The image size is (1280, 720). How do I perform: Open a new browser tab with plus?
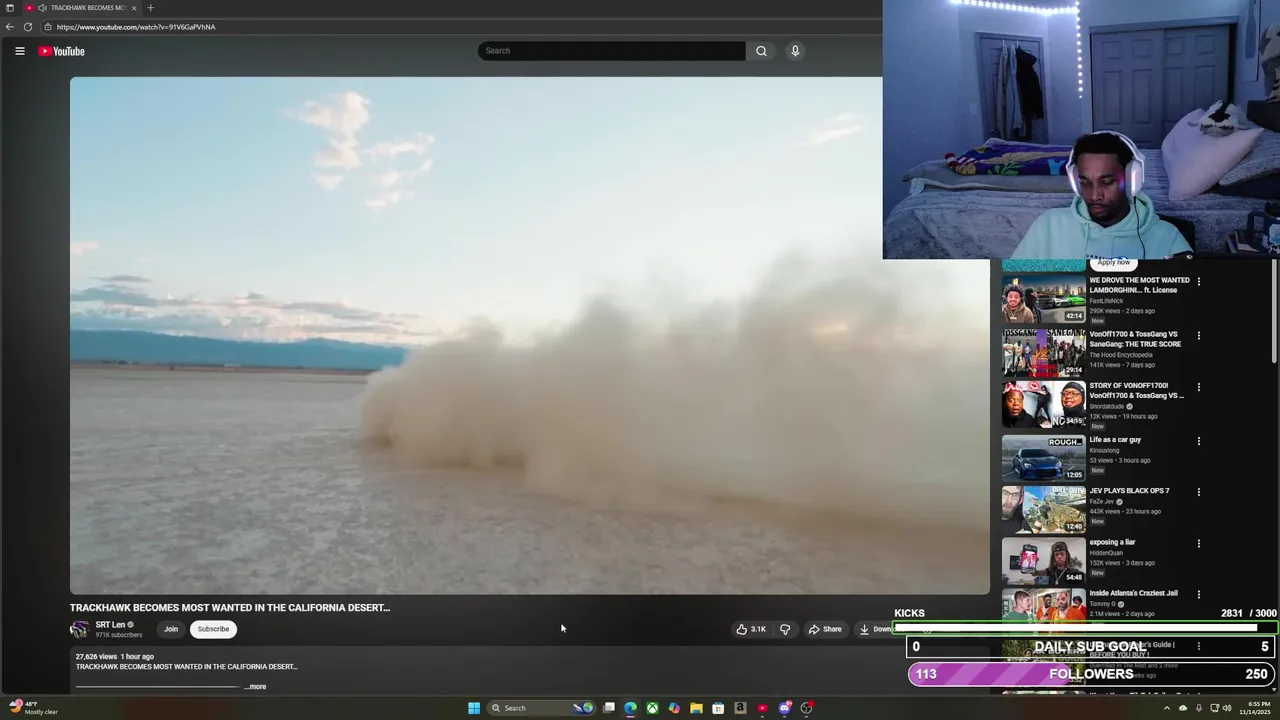[150, 8]
